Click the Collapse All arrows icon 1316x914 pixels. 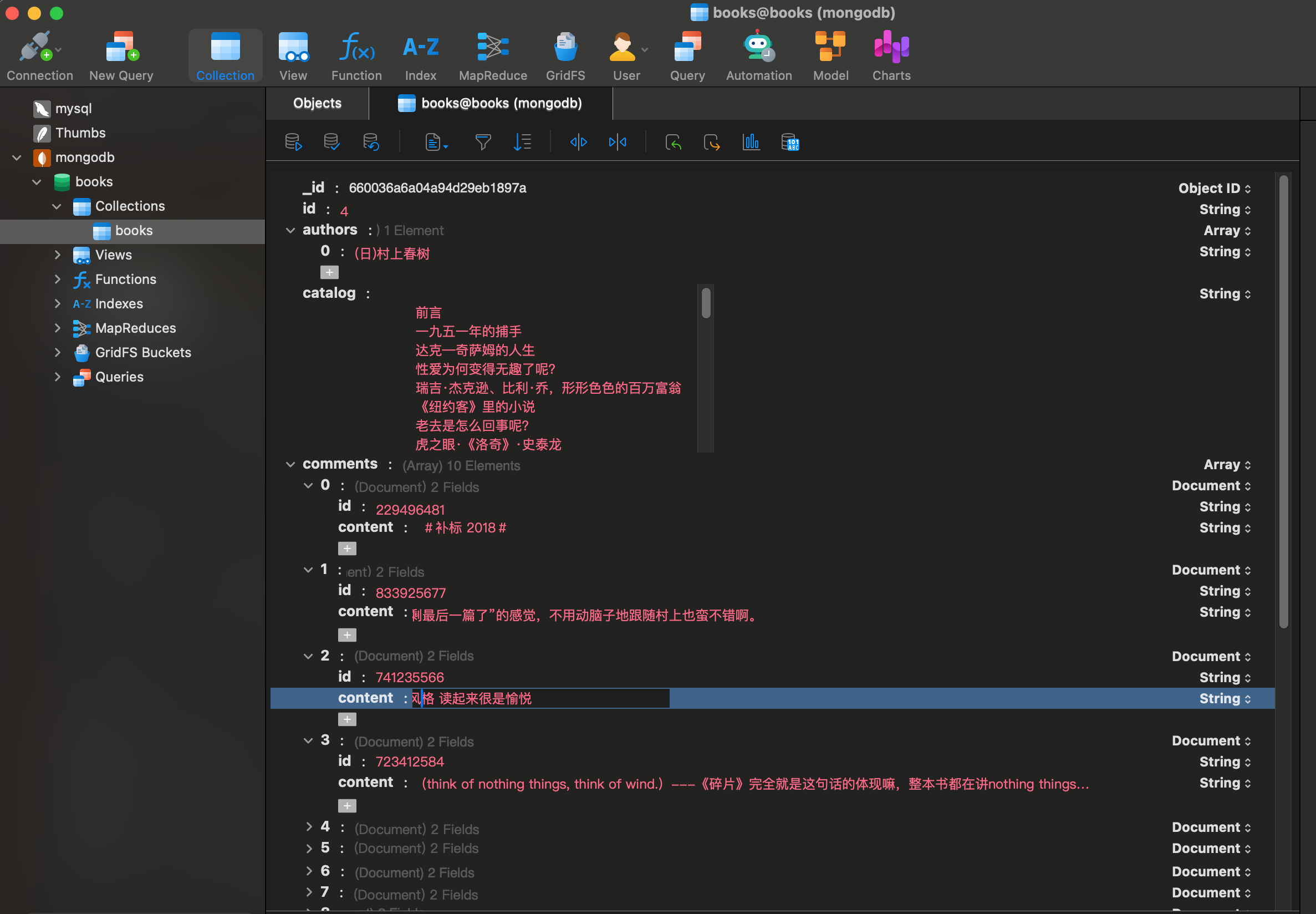(x=617, y=142)
